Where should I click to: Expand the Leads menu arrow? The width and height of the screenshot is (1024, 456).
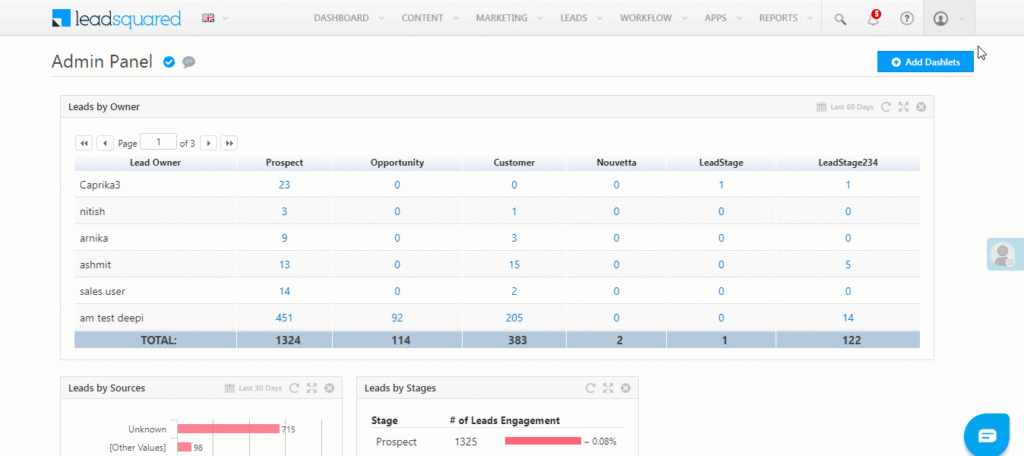pos(600,19)
